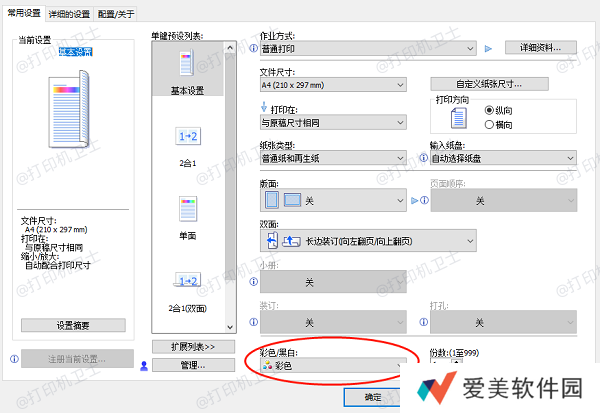Open the 版面 layout dropdown

(x=333, y=200)
